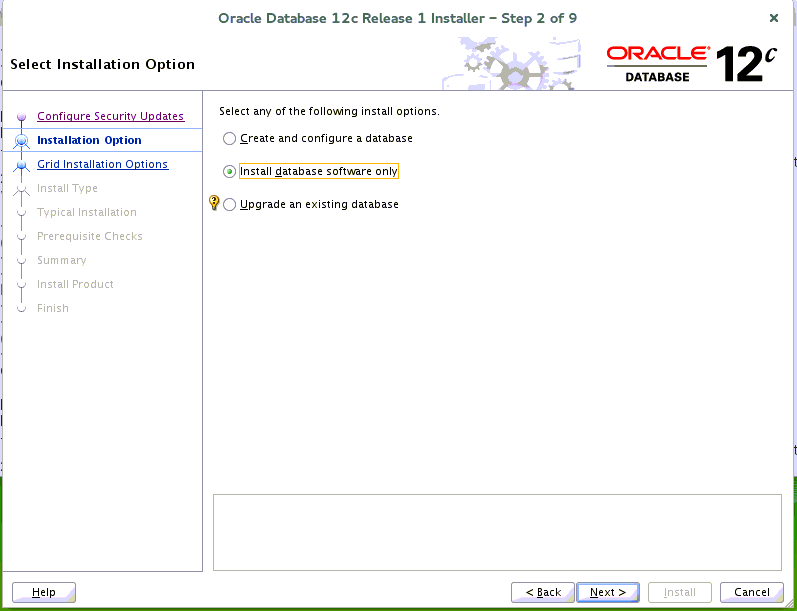This screenshot has width=797, height=611.
Task: Click the Finish step marker icon
Action: [21, 309]
